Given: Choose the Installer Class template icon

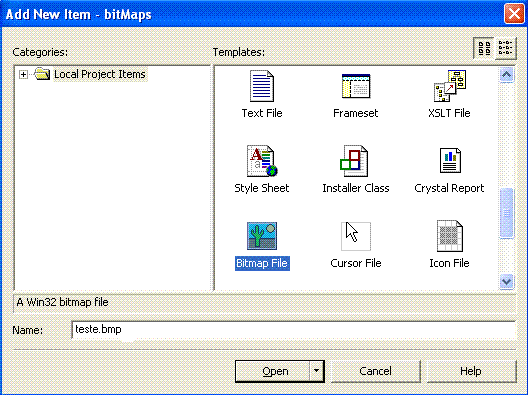Looking at the screenshot, I should pyautogui.click(x=354, y=161).
